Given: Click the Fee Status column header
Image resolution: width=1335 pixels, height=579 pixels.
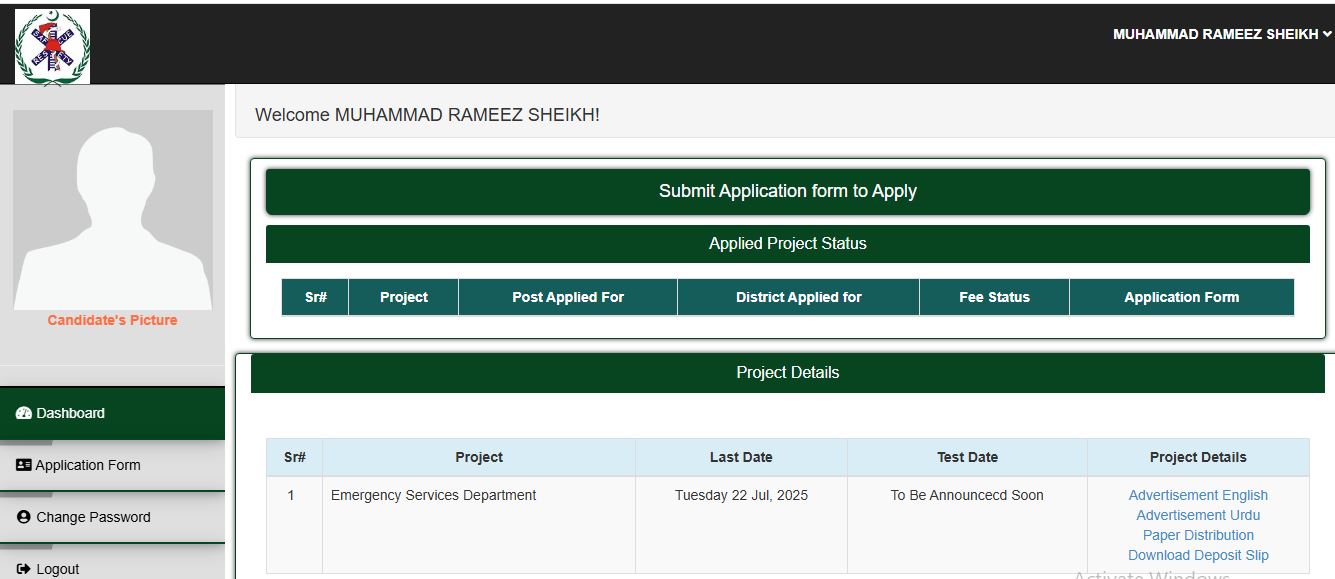Looking at the screenshot, I should [994, 297].
